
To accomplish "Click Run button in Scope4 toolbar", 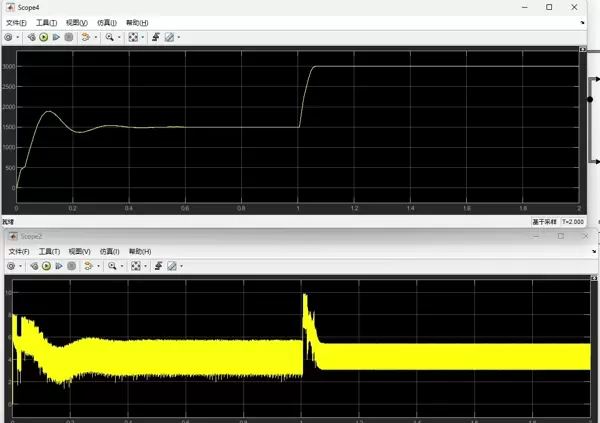I will tap(44, 37).
